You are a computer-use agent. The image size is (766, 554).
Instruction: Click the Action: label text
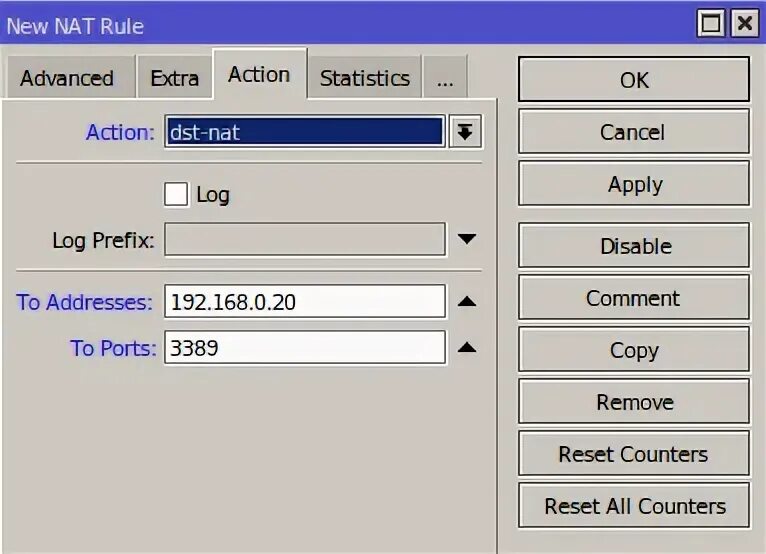click(120, 132)
